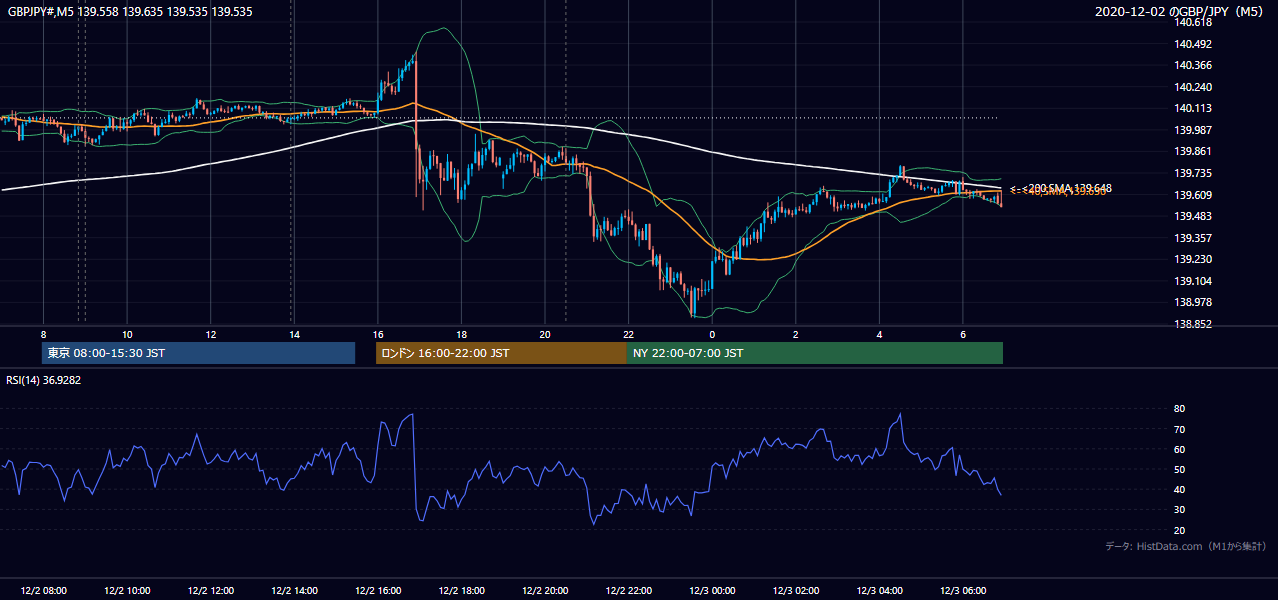The height and width of the screenshot is (600, 1278).
Task: Click the RSI axis value 70
Action: (1180, 429)
